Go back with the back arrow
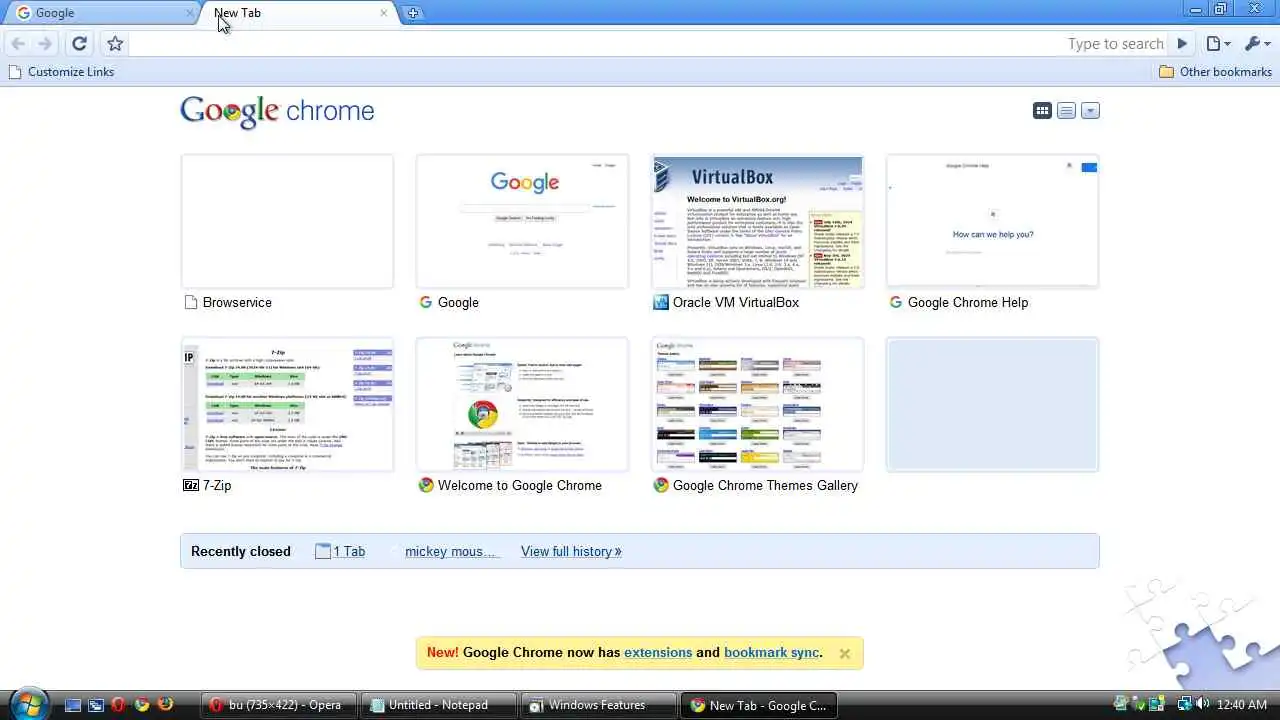 [18, 43]
